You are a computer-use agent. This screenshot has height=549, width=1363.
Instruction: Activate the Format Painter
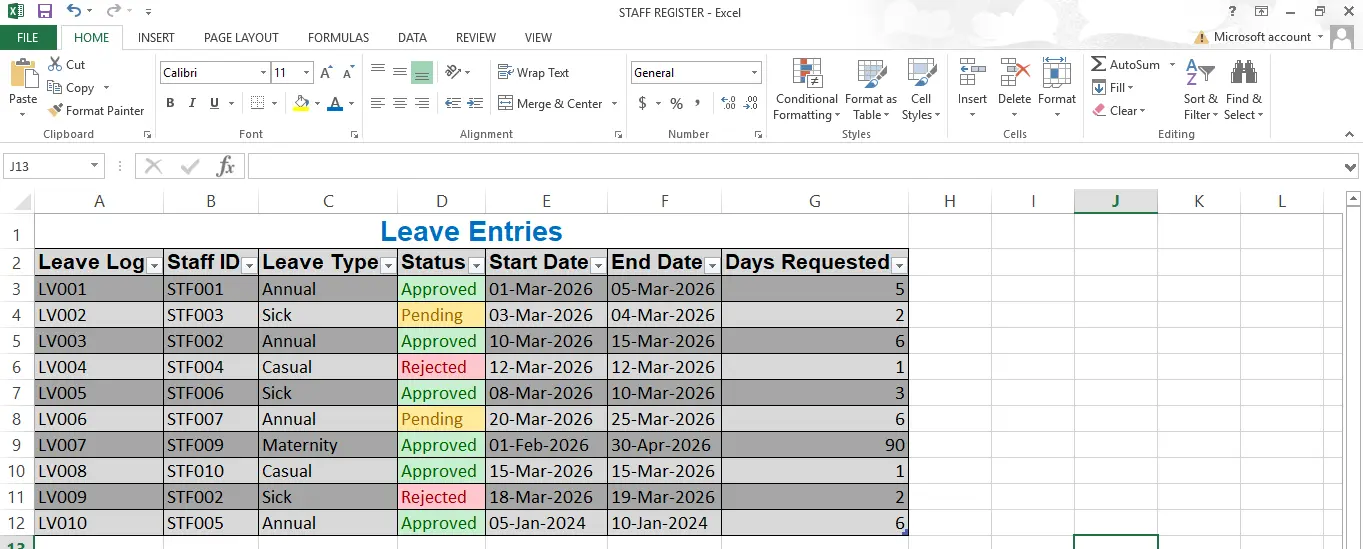96,111
